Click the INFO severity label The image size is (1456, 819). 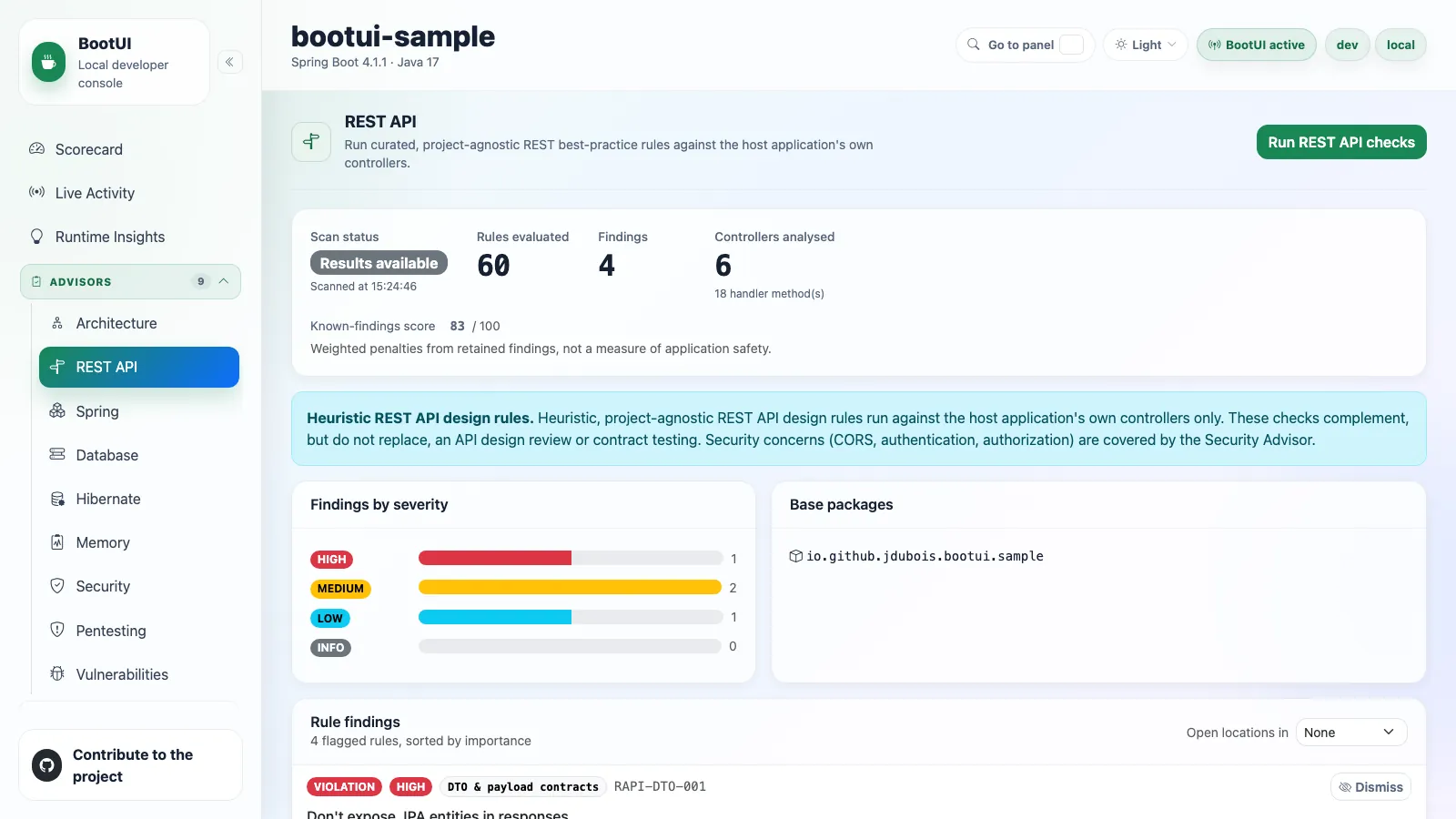330,648
